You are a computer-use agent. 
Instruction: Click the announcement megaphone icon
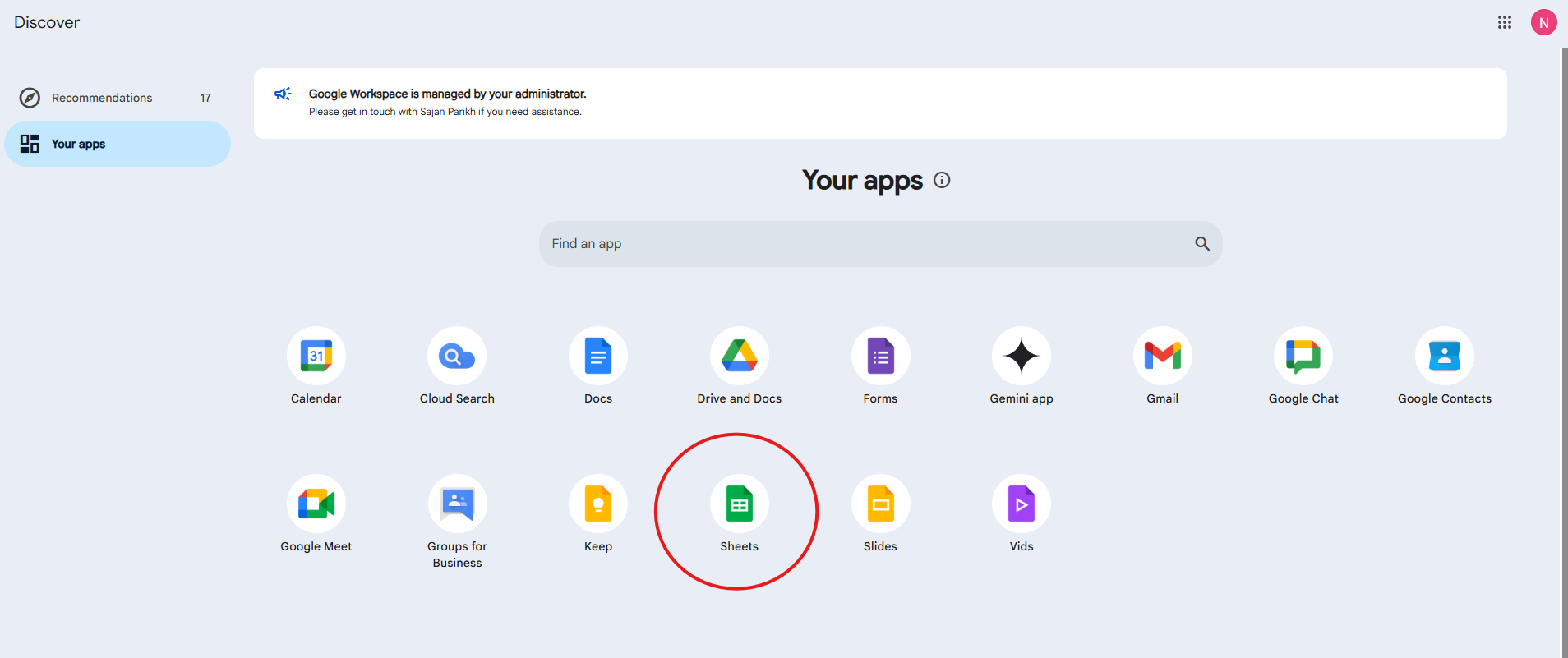(283, 94)
